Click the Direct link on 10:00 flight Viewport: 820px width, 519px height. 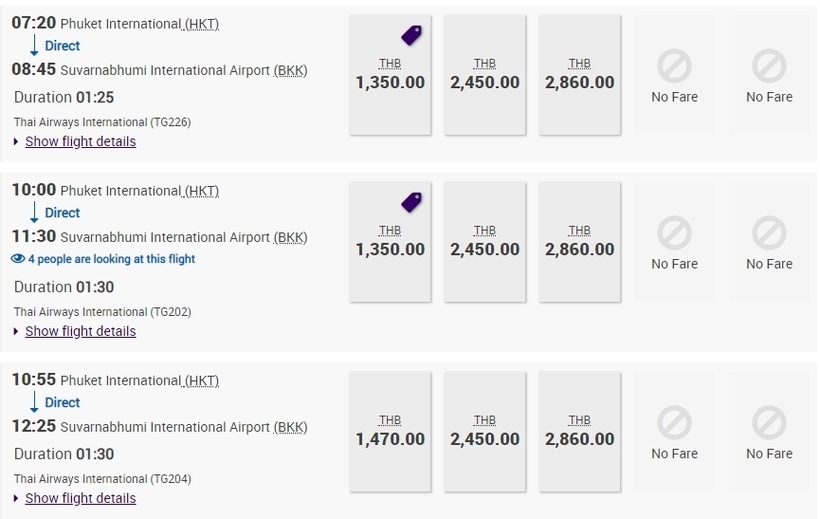tap(62, 213)
